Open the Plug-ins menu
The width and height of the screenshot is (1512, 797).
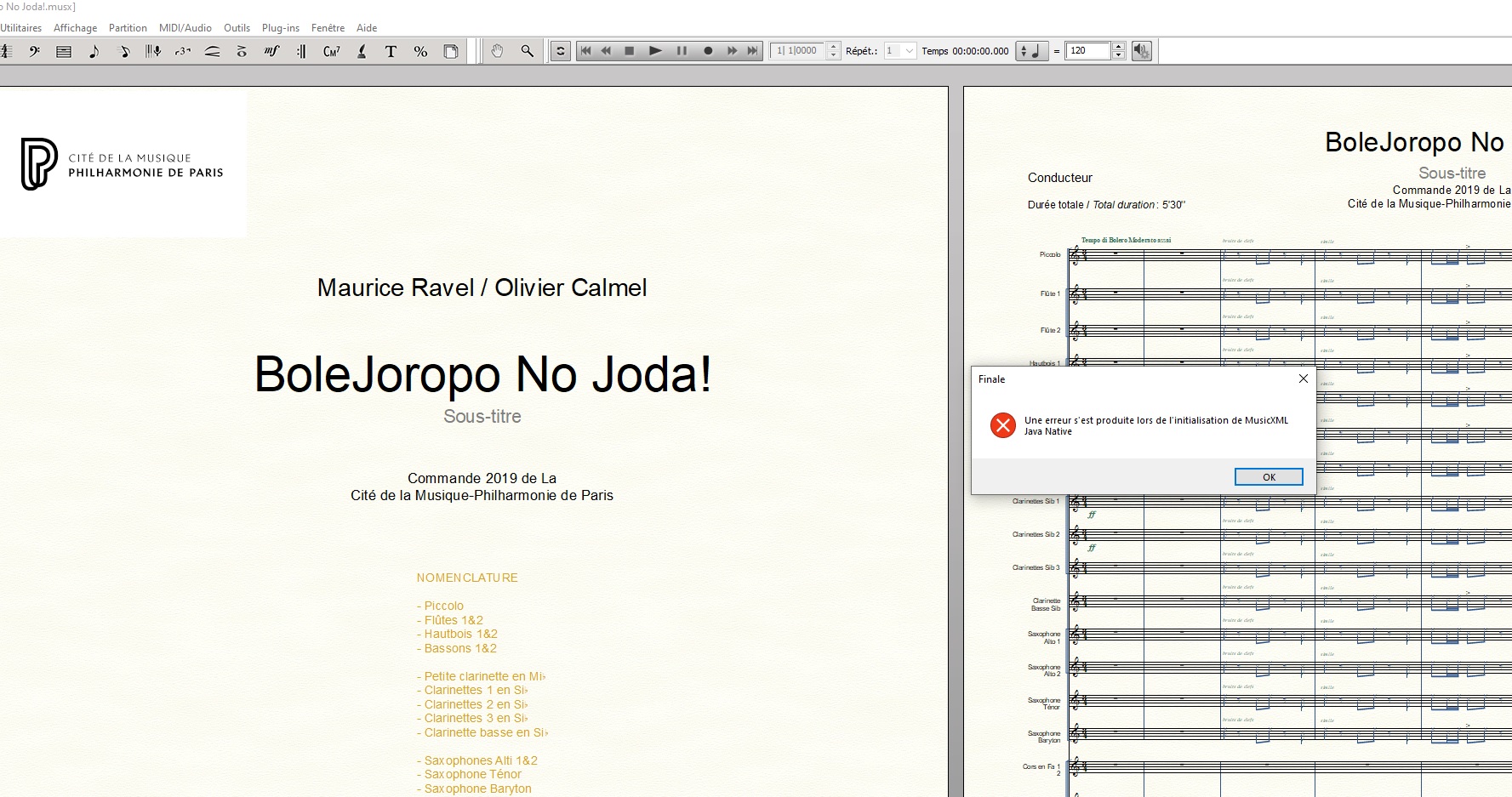[280, 28]
